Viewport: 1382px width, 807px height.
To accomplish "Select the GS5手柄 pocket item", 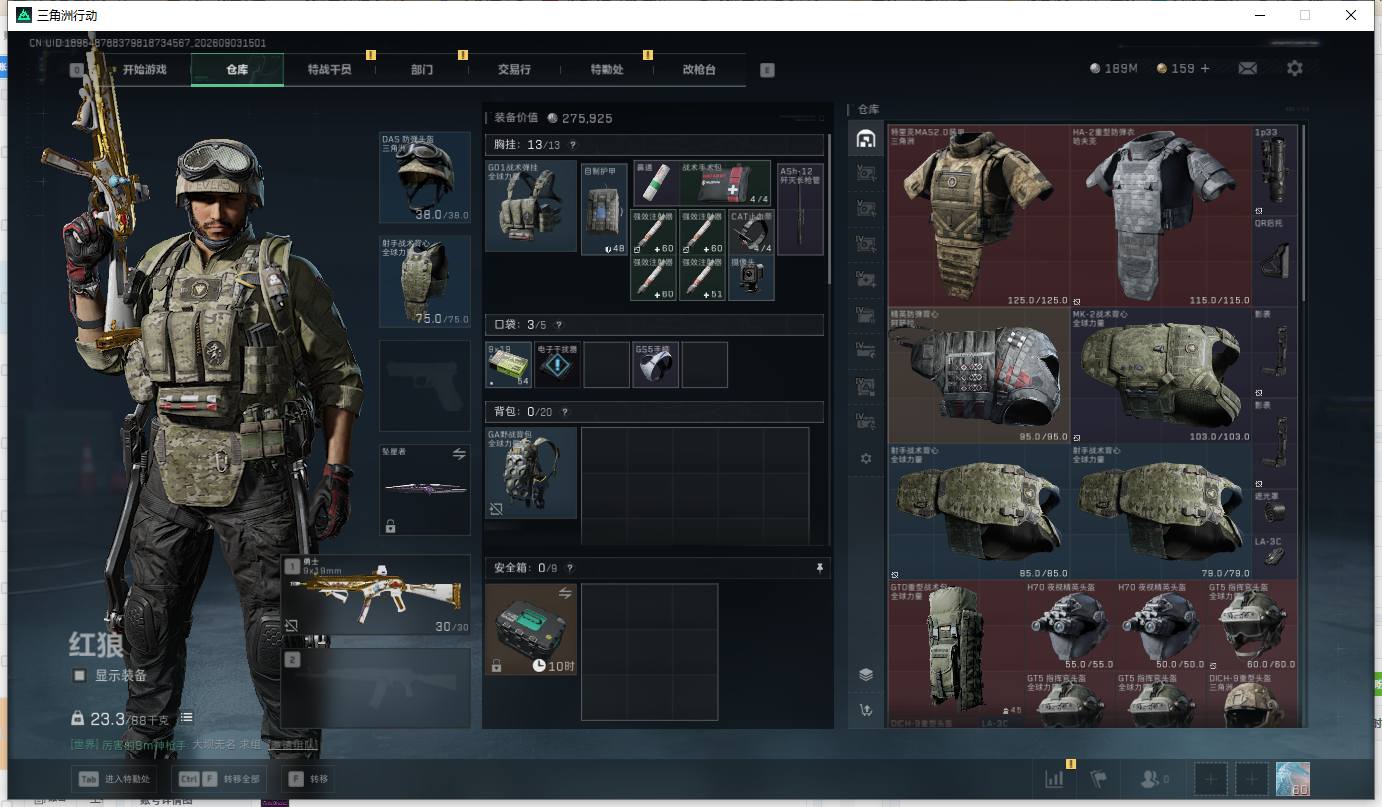I will tap(655, 365).
